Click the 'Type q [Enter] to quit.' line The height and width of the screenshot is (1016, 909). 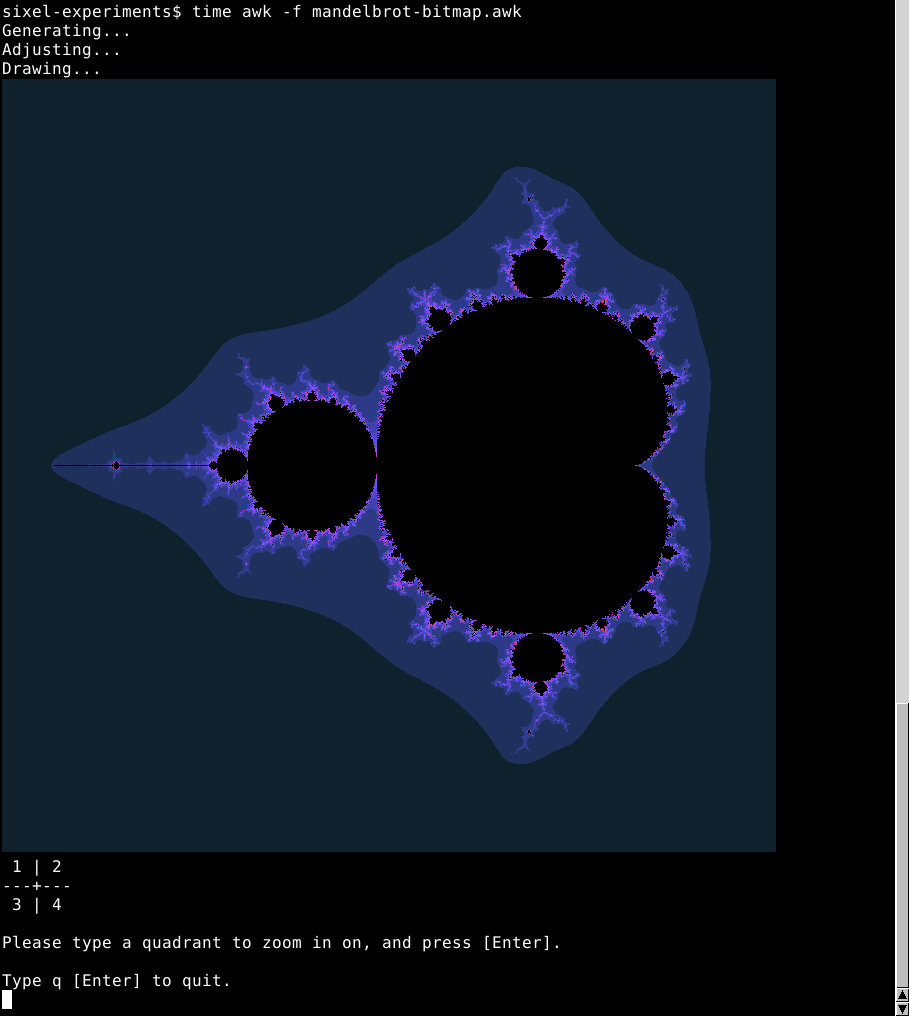117,980
